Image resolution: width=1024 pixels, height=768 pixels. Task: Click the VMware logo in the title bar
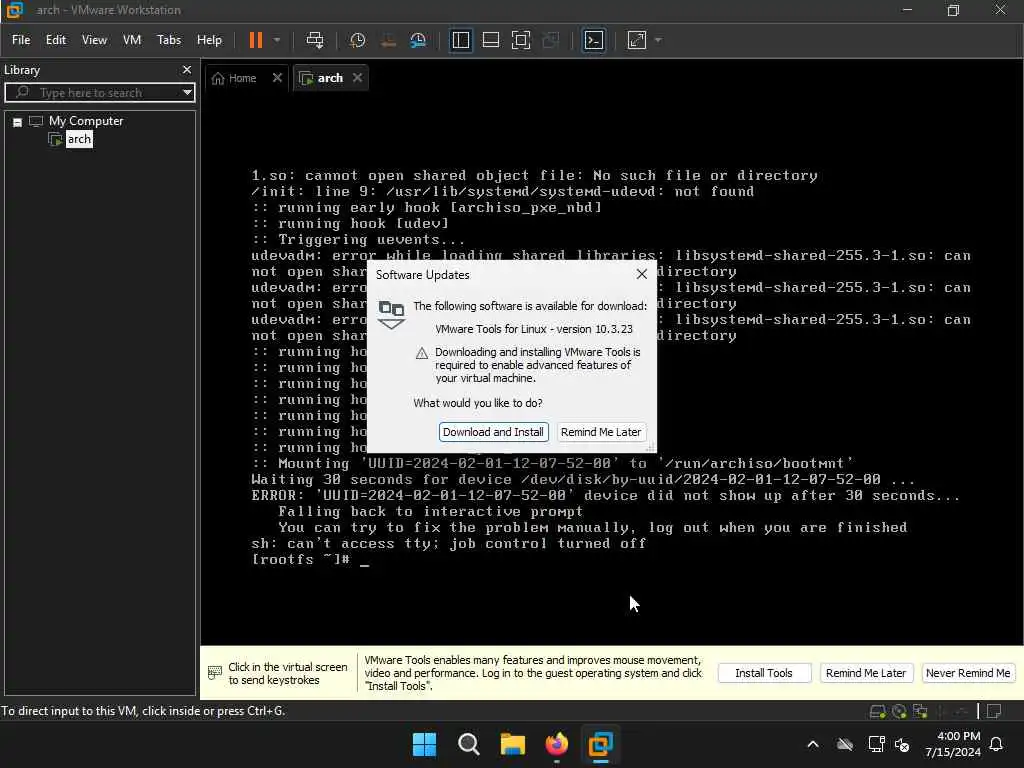click(14, 10)
